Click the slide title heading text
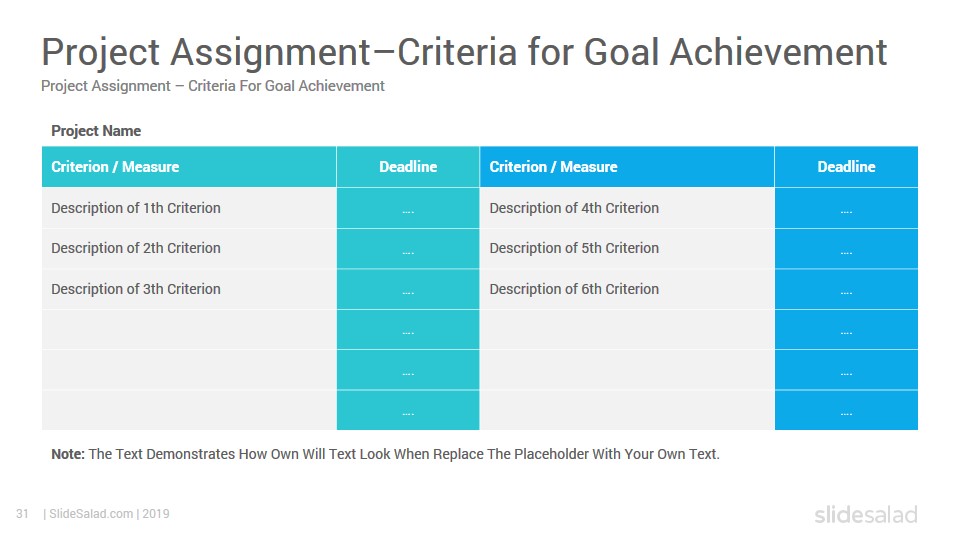 coord(464,53)
